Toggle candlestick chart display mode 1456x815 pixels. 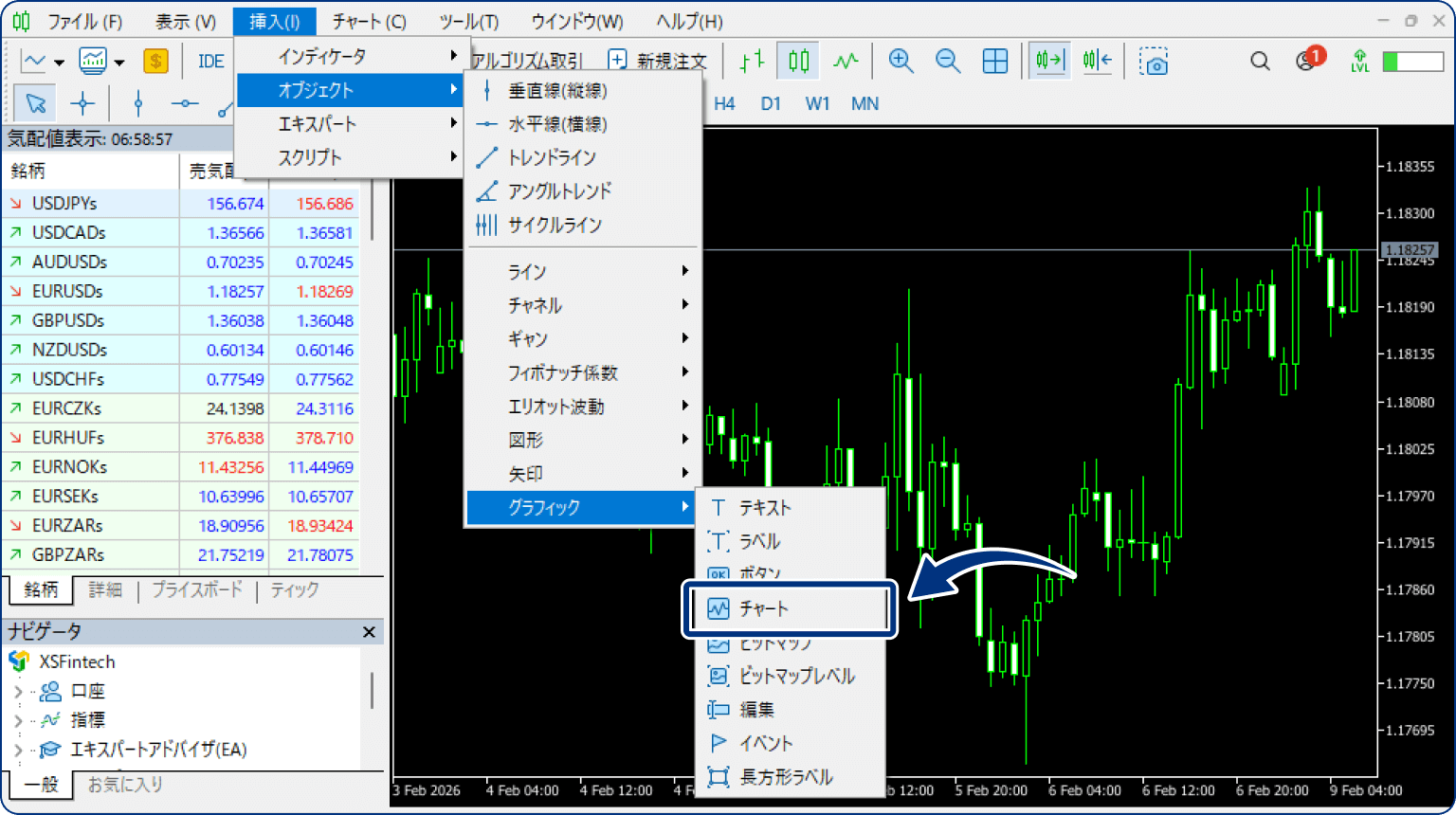click(x=799, y=62)
